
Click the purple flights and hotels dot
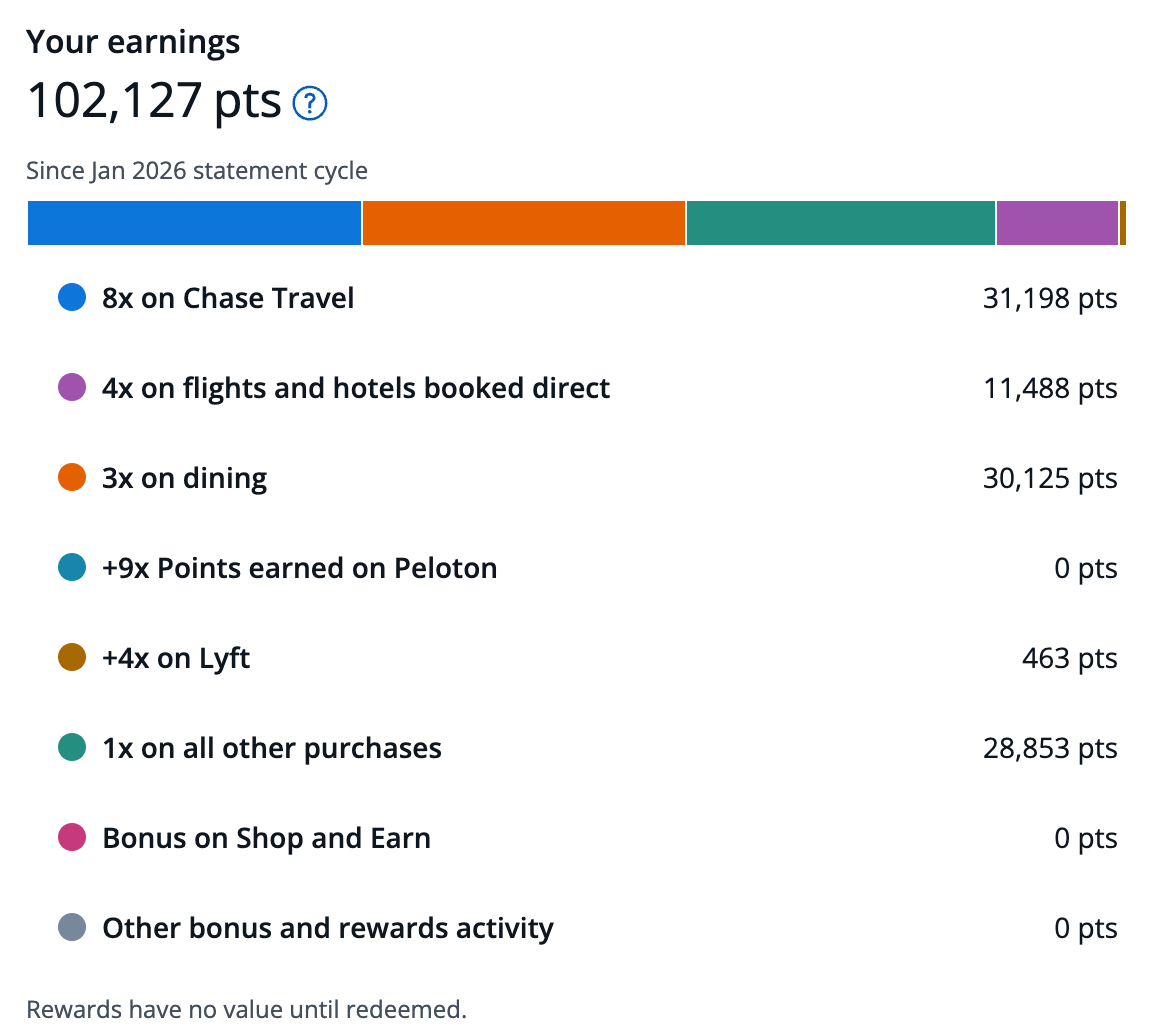click(x=72, y=387)
